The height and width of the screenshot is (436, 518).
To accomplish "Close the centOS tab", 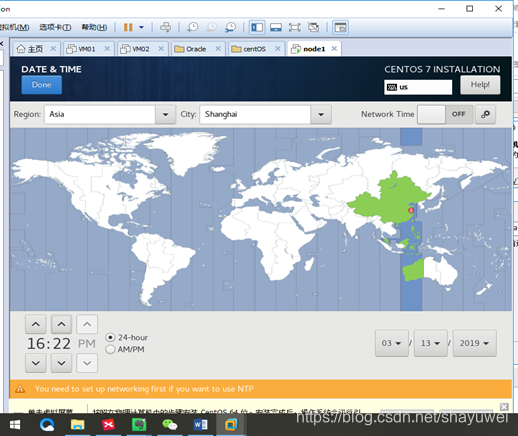I will [x=278, y=49].
